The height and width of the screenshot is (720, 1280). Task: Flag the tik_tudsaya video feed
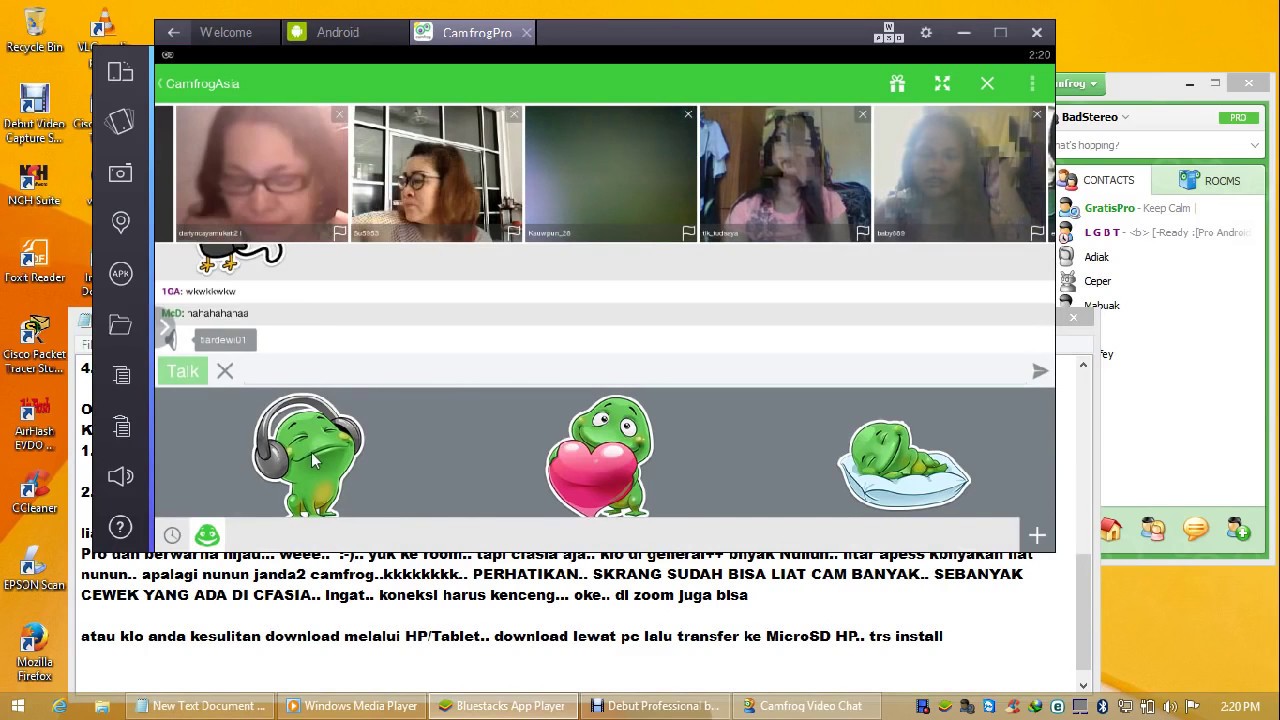862,232
